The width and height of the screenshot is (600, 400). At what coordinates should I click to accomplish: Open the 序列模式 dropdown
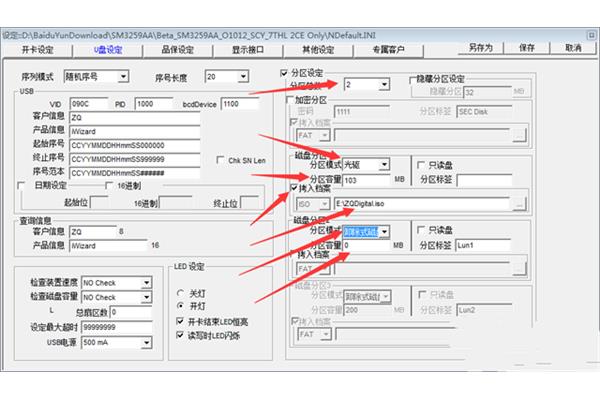[123, 77]
